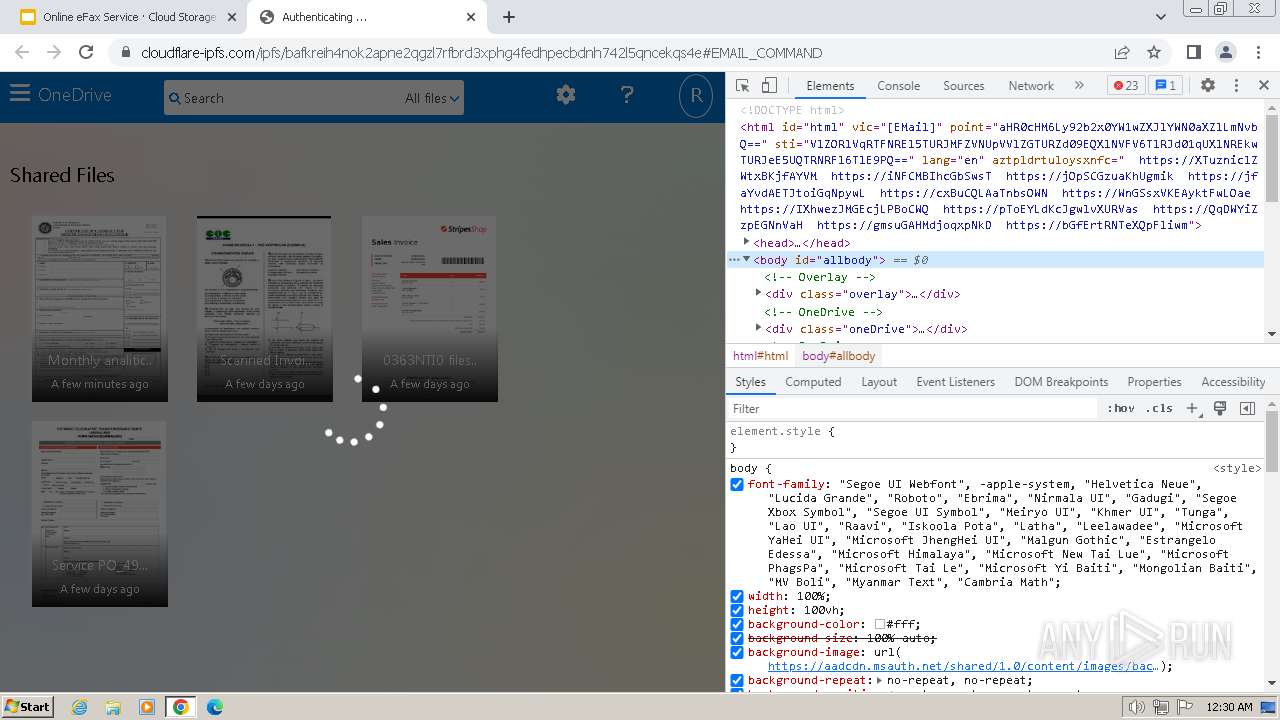Click the html#html breadcrumb
Image resolution: width=1280 pixels, height=720 pixels.
tap(760, 356)
